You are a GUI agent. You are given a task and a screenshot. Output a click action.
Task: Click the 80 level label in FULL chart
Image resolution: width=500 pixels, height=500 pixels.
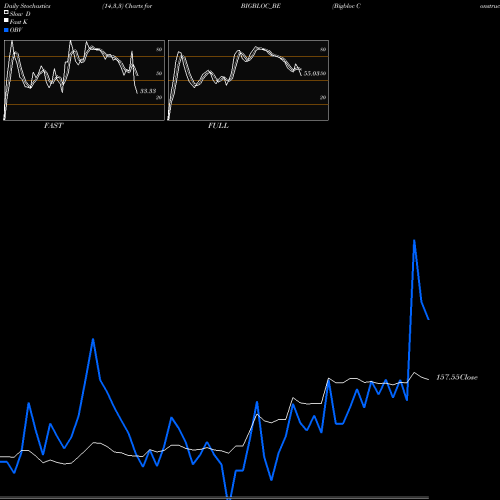(x=323, y=49)
